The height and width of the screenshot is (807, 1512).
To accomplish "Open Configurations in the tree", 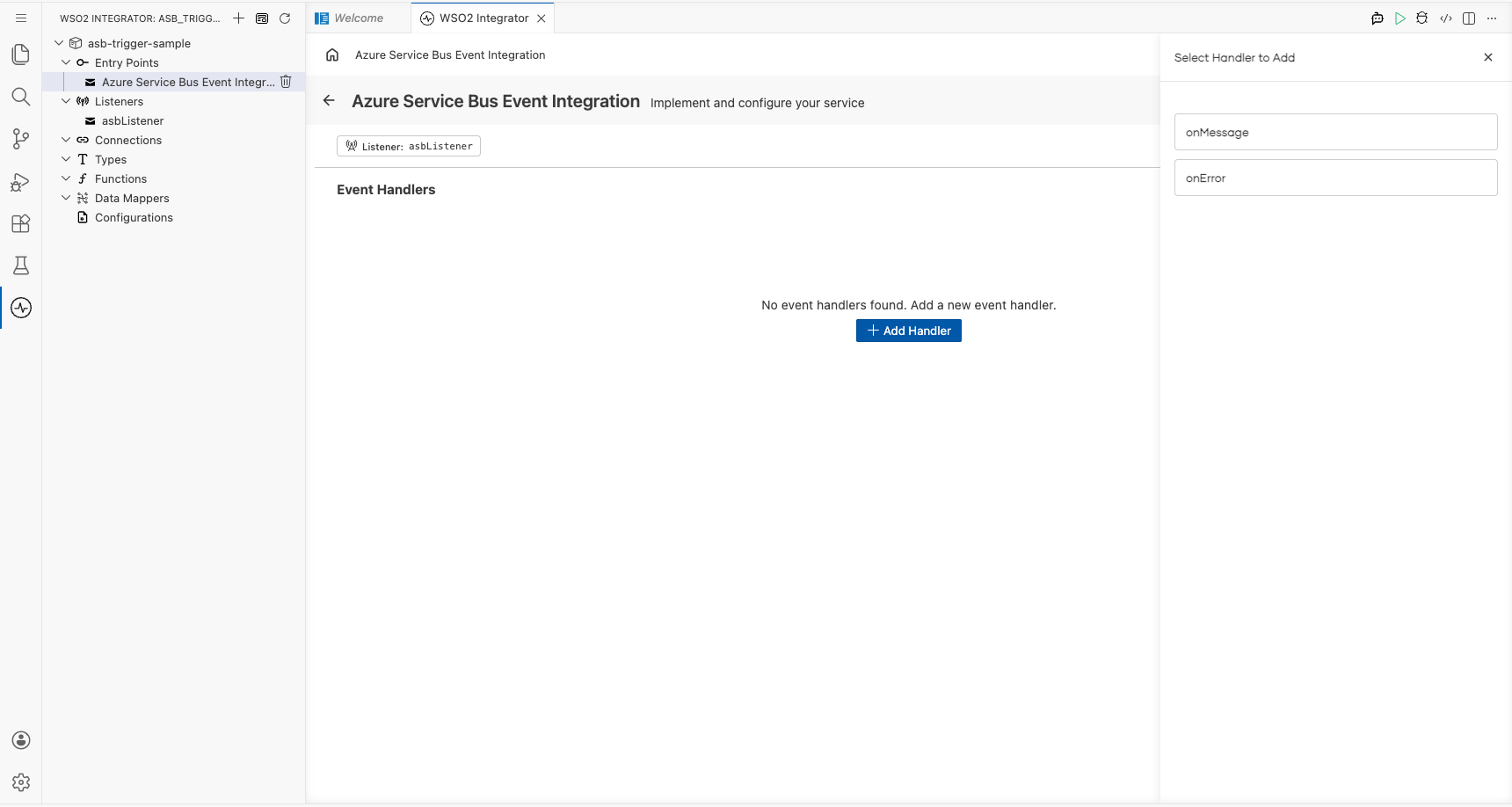I will point(134,217).
